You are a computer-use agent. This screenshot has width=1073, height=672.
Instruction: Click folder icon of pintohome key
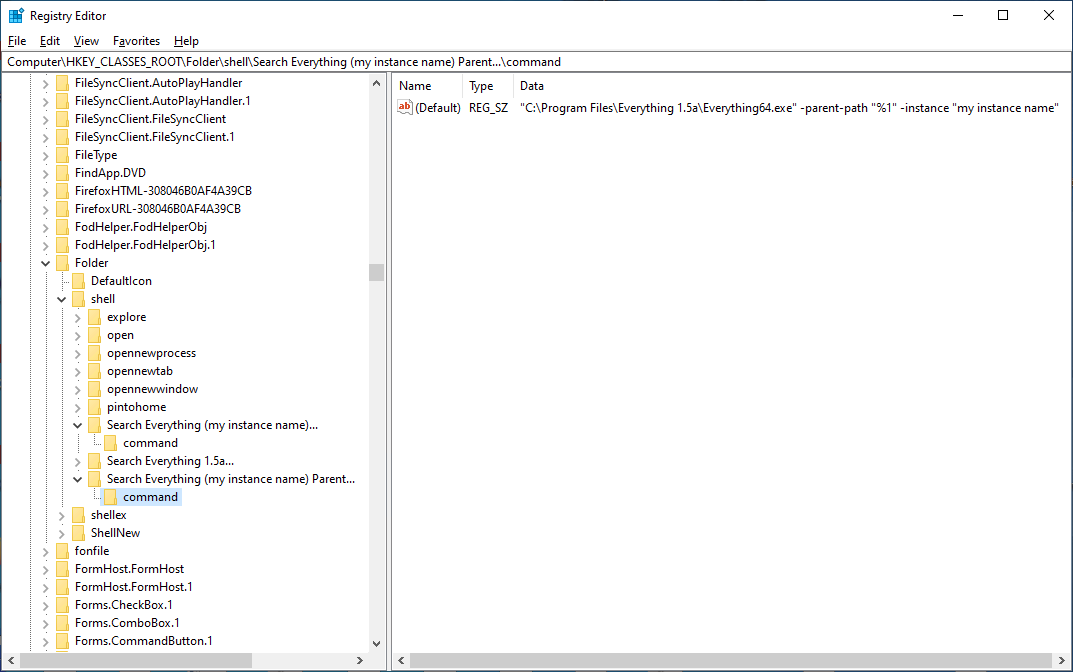coord(94,407)
